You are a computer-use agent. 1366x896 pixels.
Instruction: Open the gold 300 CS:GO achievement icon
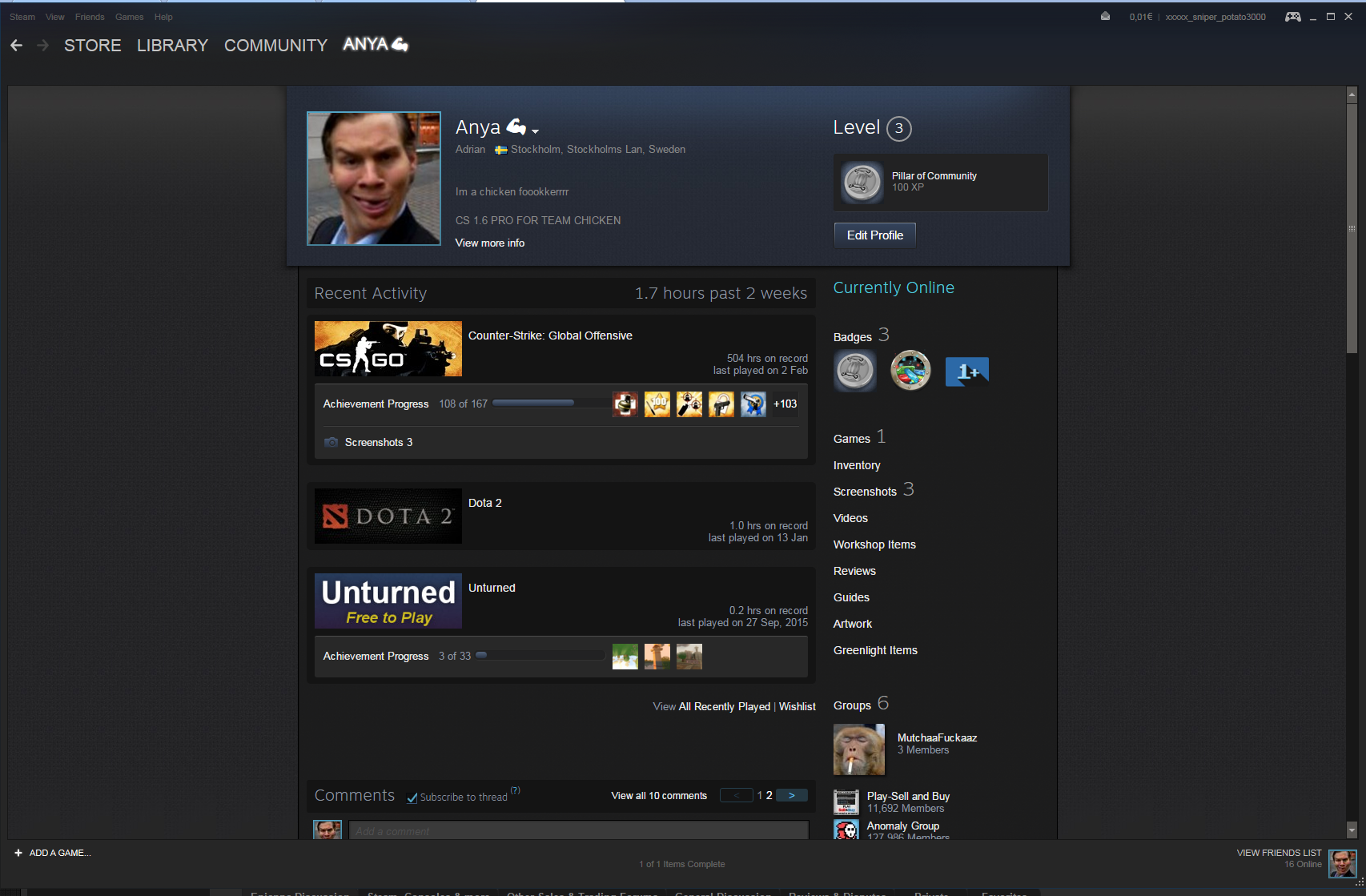(x=657, y=404)
